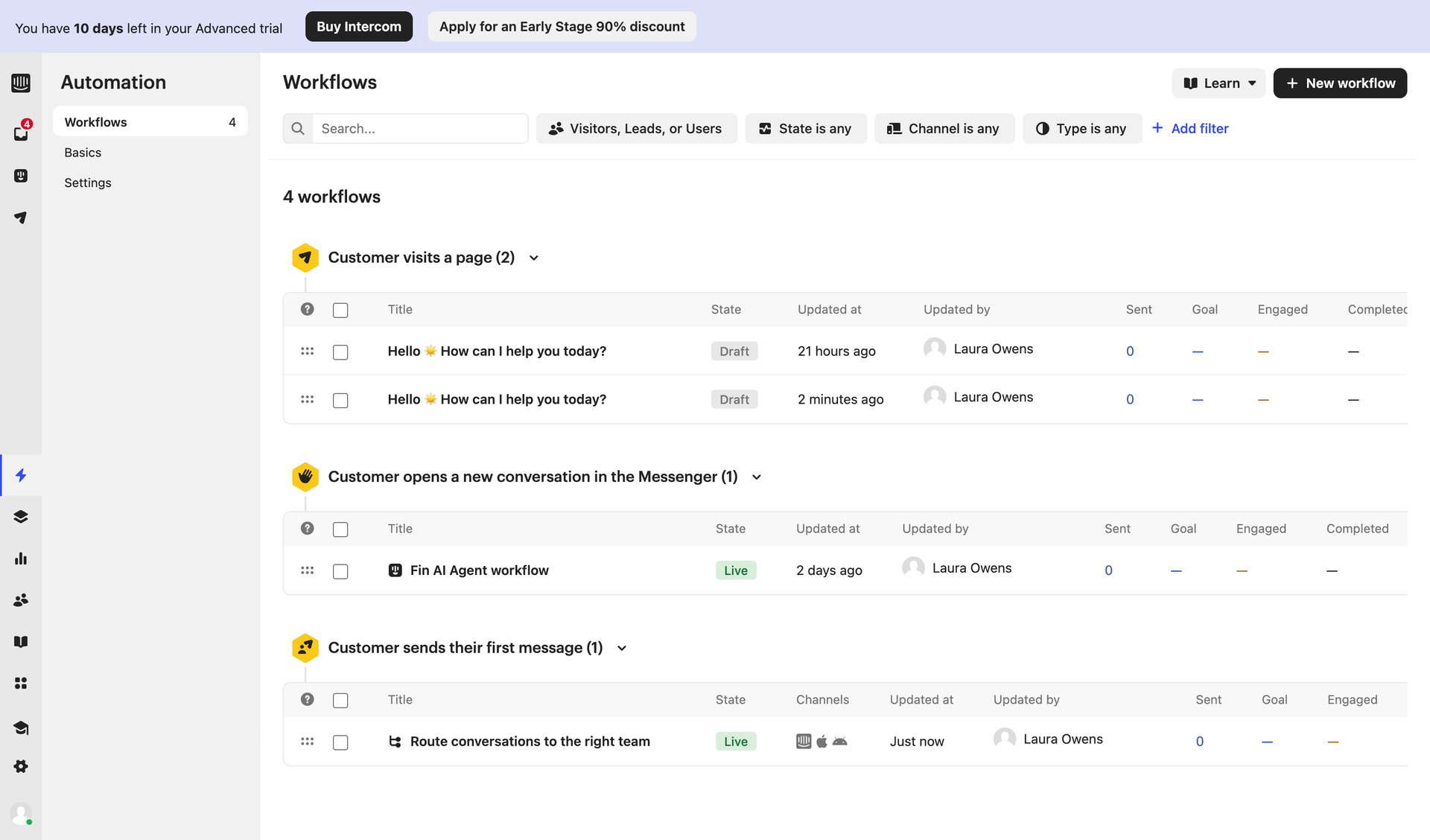Open Settings with the gear icon

tap(21, 766)
